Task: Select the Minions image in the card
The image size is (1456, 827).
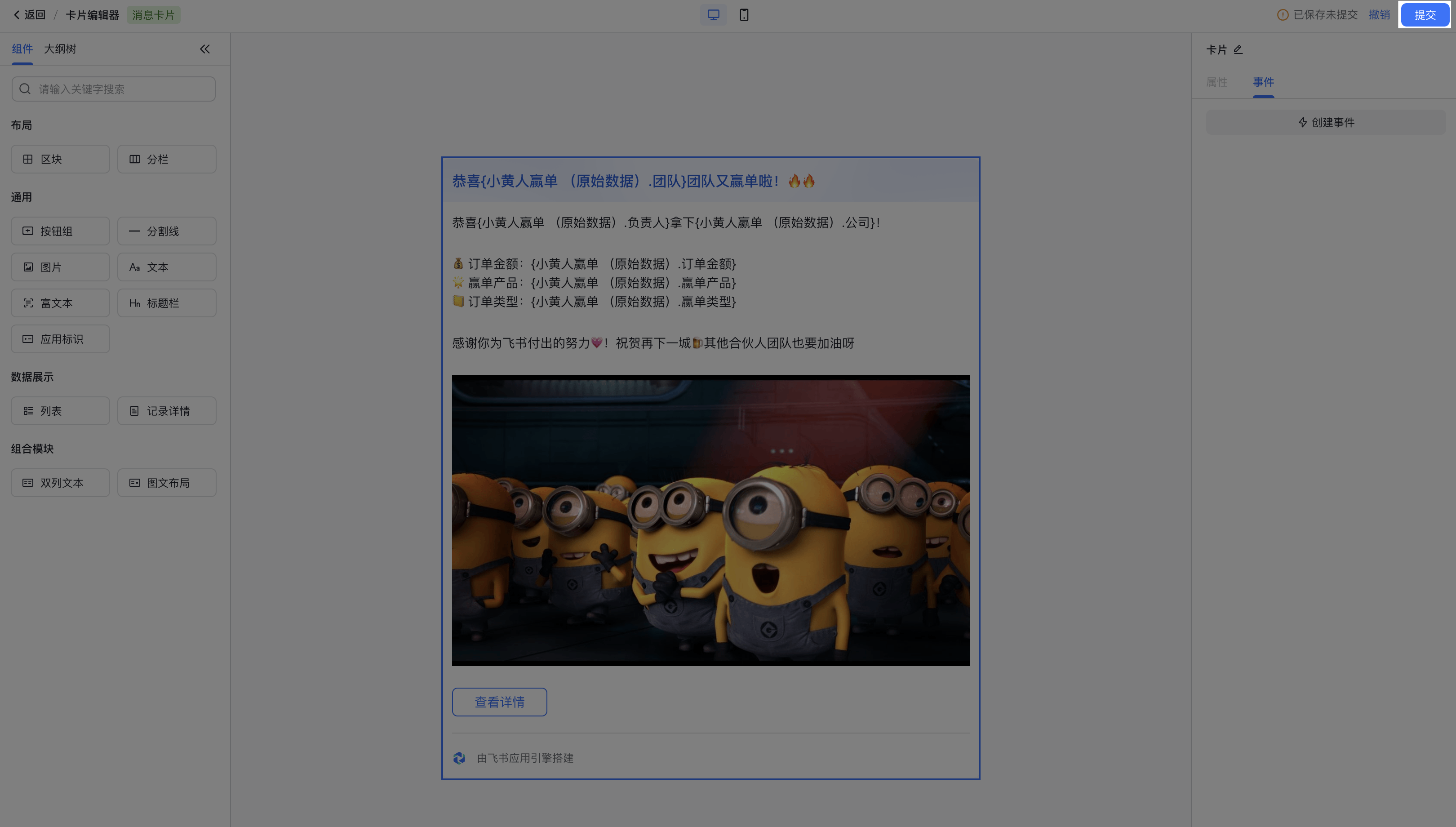Action: coord(710,520)
